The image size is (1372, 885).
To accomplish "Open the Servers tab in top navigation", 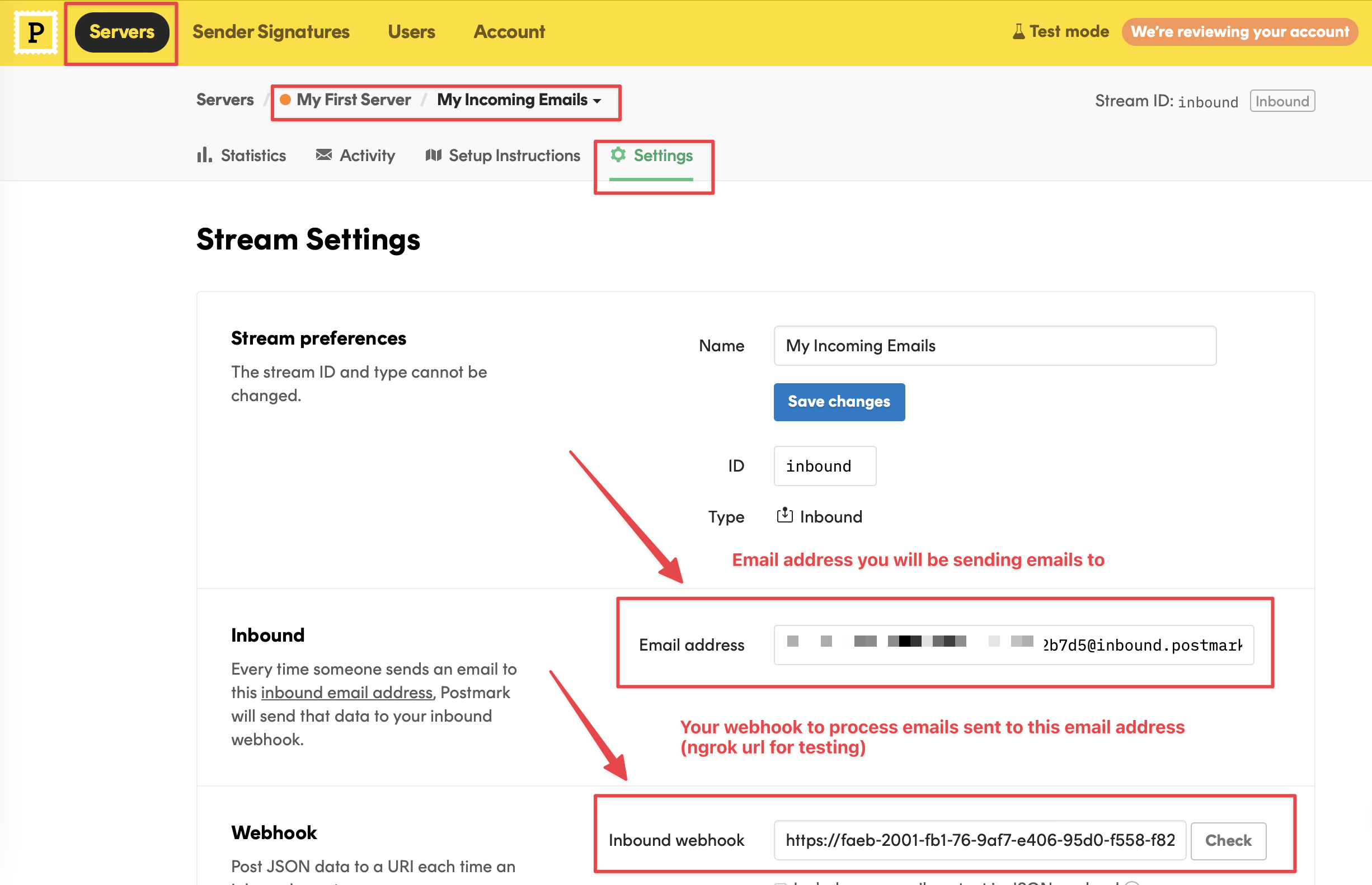I will point(122,32).
